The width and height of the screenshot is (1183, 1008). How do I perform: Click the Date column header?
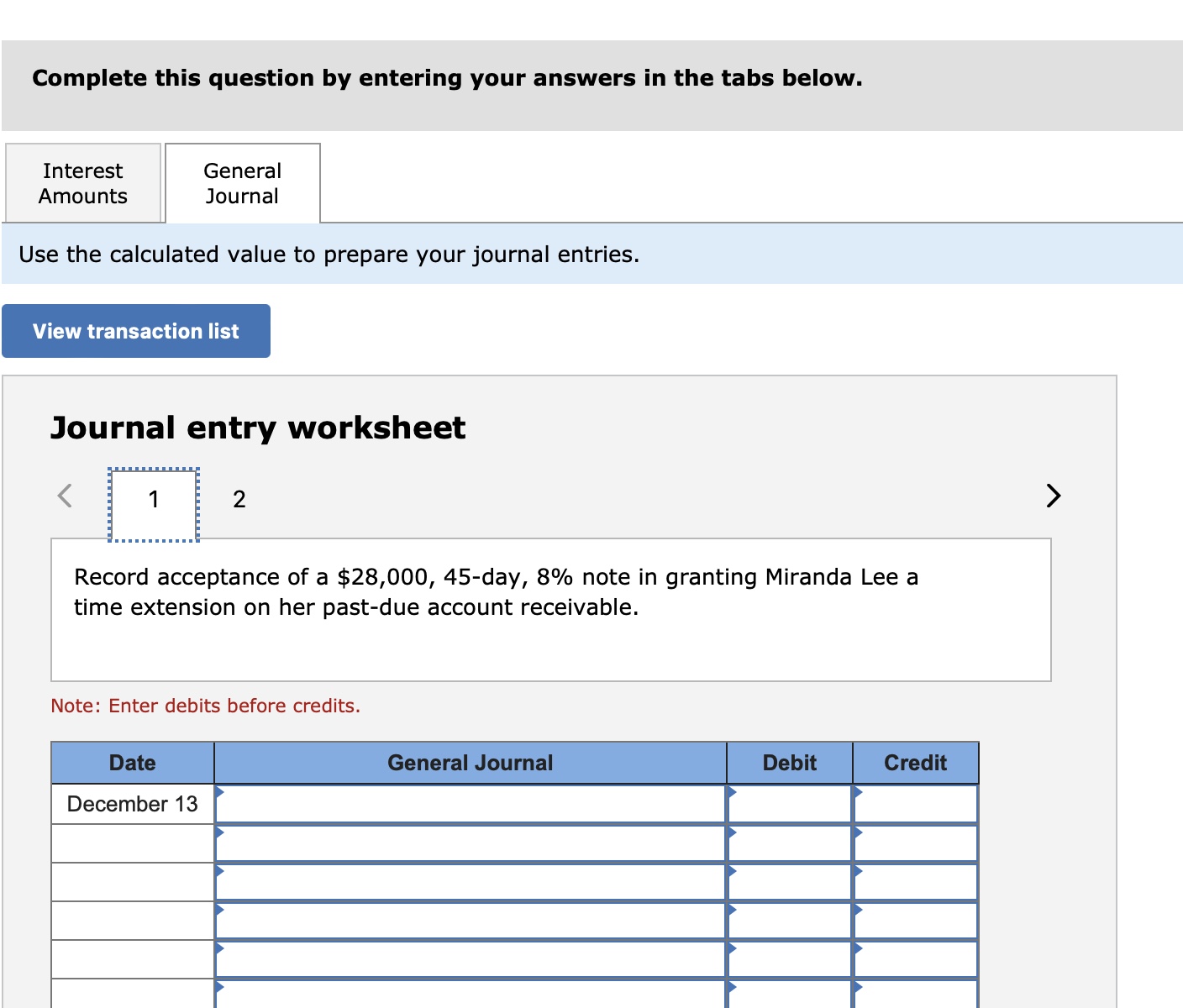pyautogui.click(x=133, y=763)
